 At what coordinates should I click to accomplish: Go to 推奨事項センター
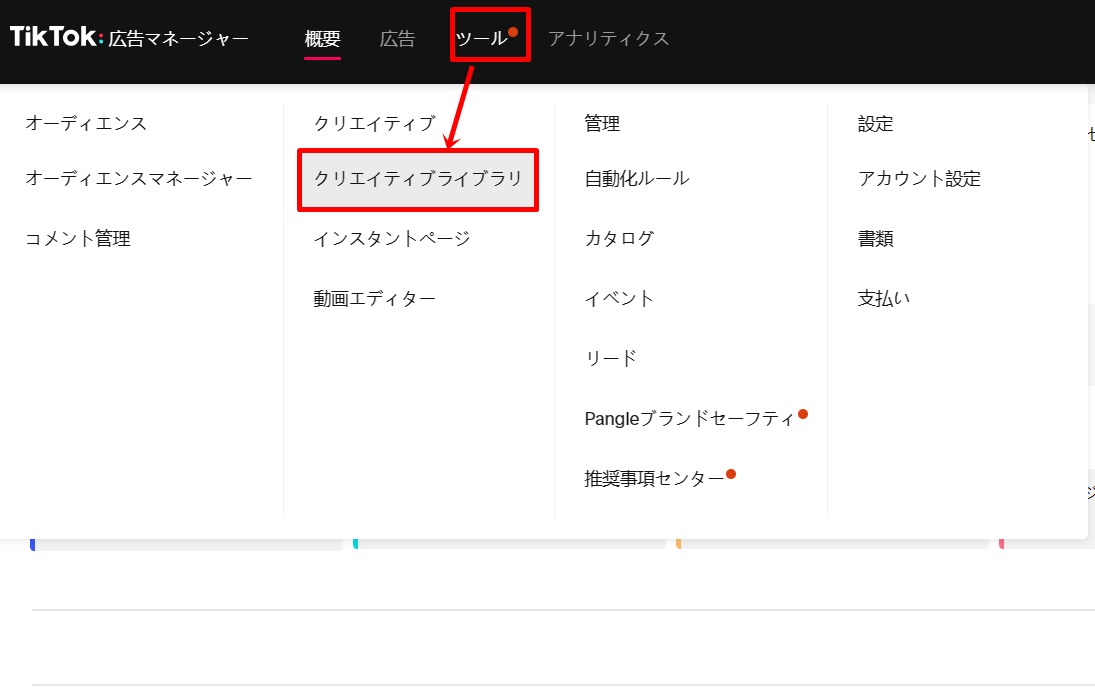[x=654, y=479]
